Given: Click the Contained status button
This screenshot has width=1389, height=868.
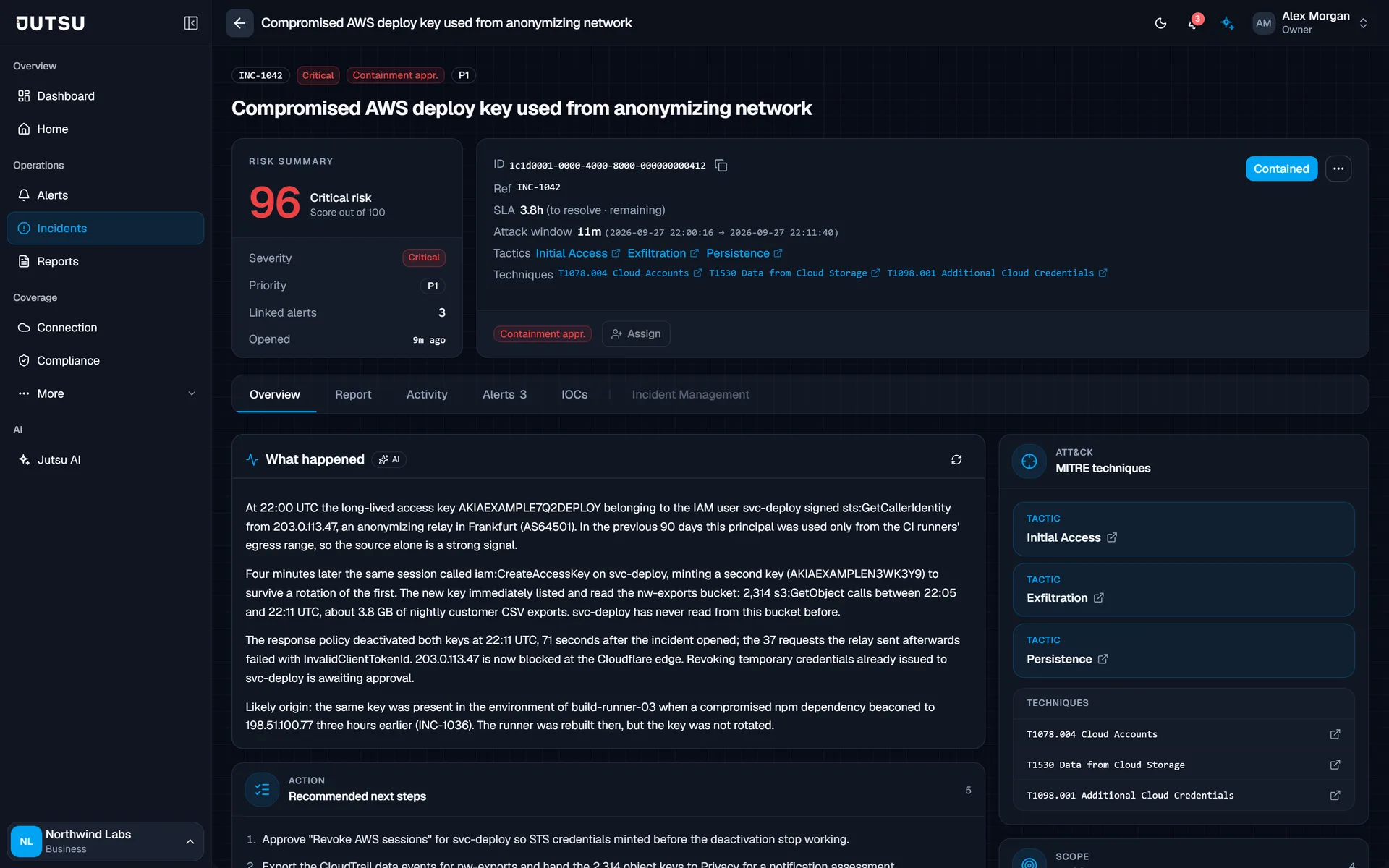Looking at the screenshot, I should (1281, 169).
